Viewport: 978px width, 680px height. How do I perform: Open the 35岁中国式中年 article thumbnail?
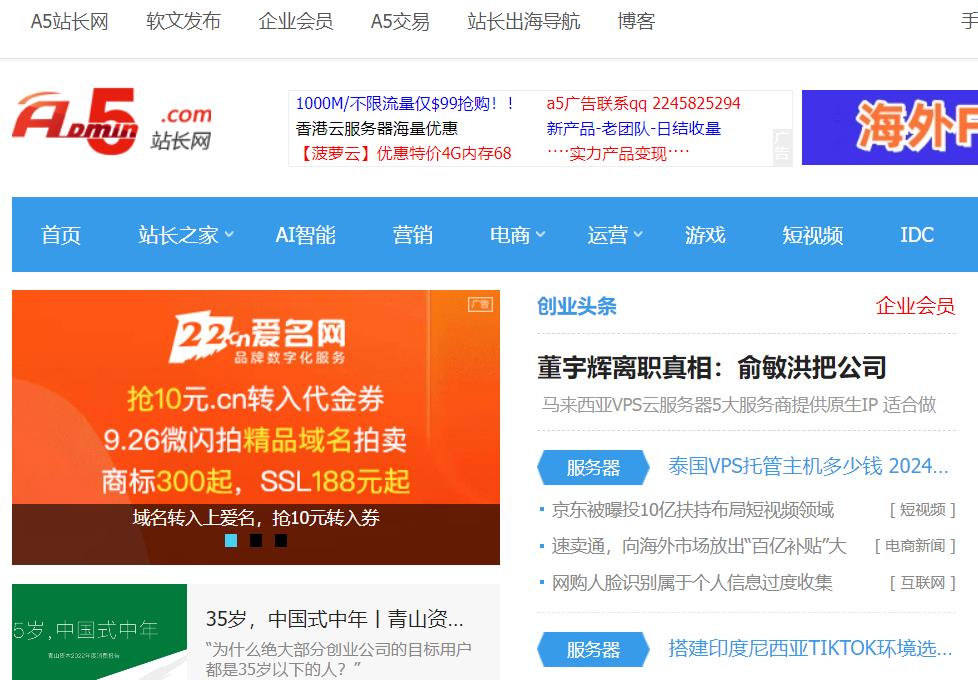point(99,632)
